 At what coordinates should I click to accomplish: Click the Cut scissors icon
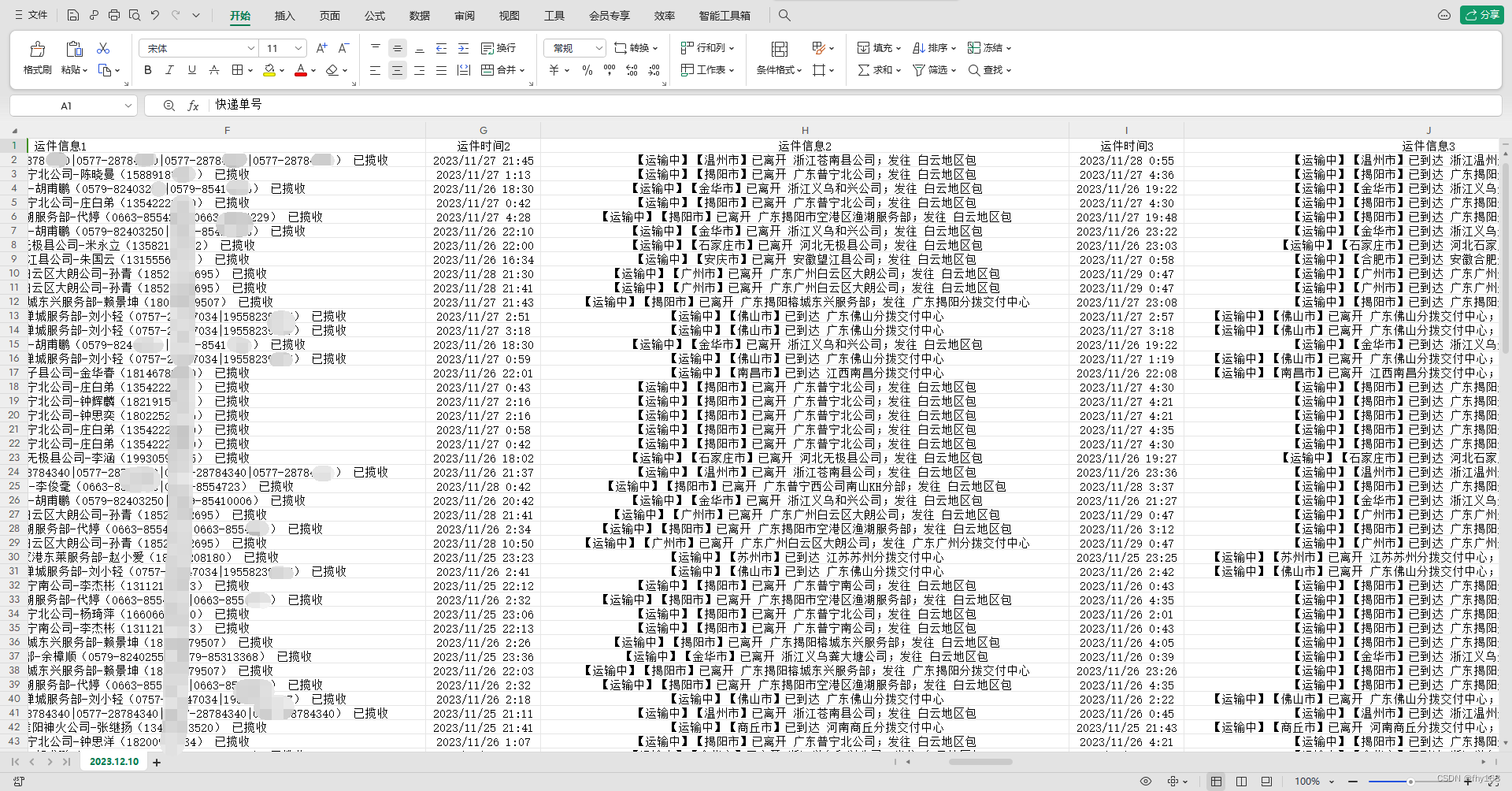coord(103,48)
